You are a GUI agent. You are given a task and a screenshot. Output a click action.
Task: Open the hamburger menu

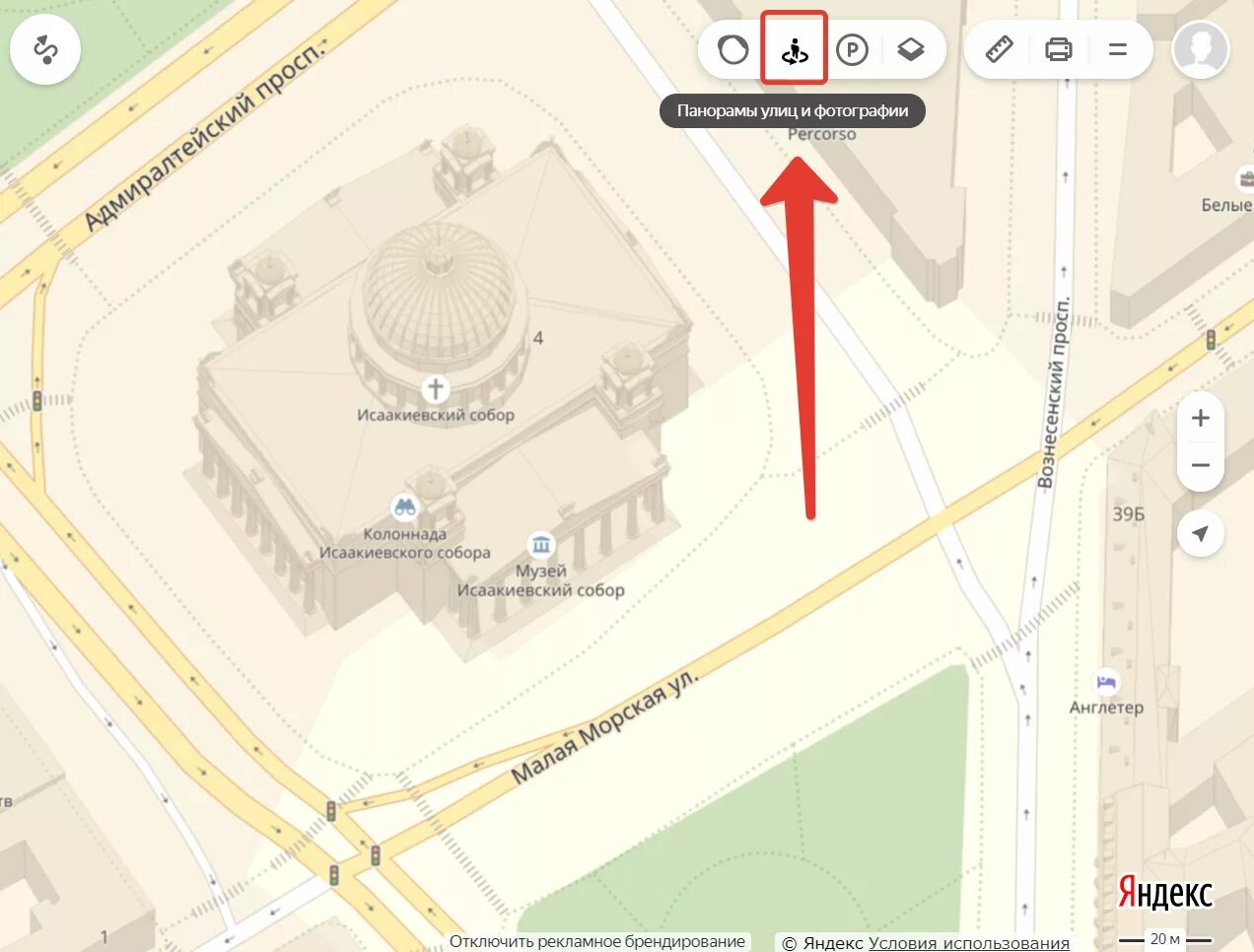pos(1118,49)
